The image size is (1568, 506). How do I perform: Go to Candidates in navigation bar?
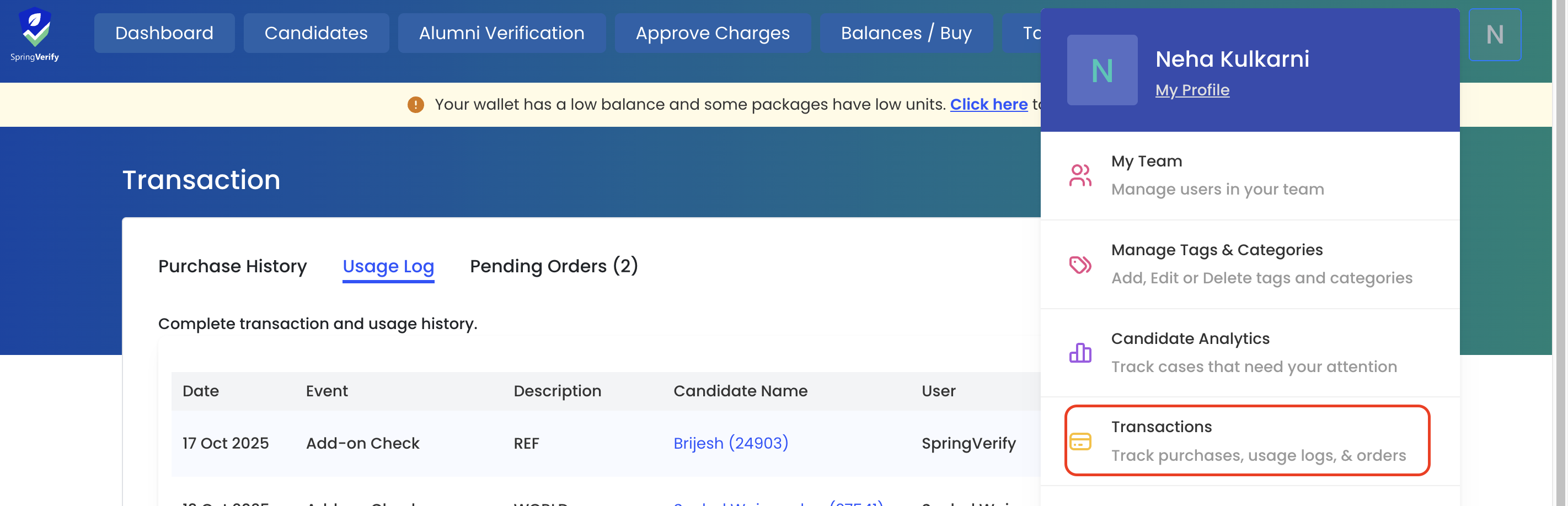pos(316,33)
